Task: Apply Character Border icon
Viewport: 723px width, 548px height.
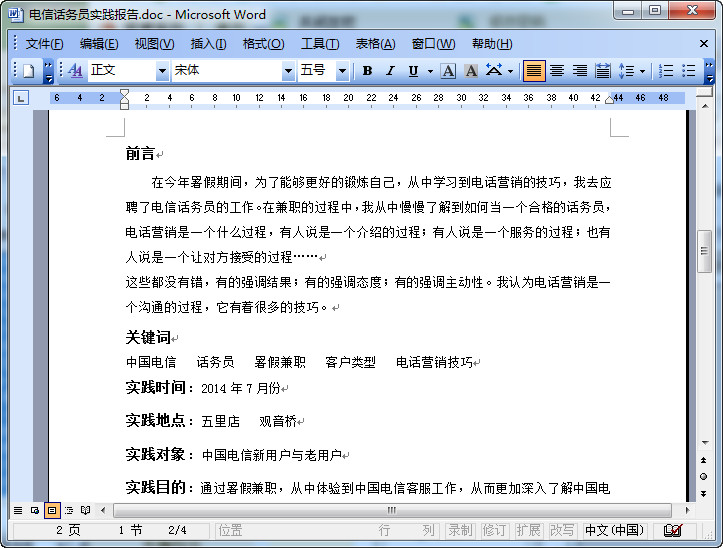Action: coord(448,71)
